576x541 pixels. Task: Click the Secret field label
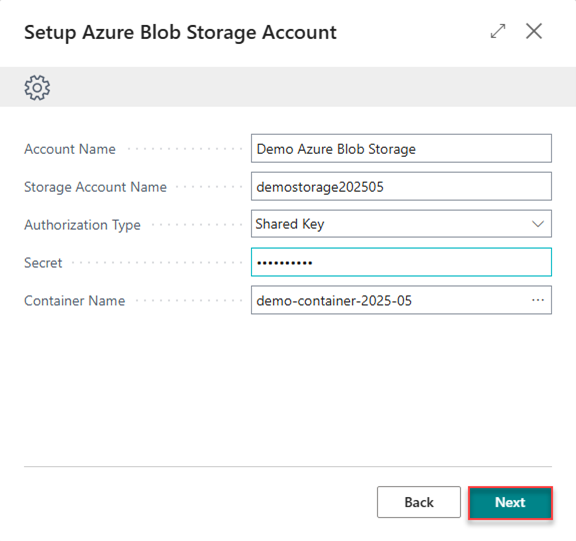[43, 263]
